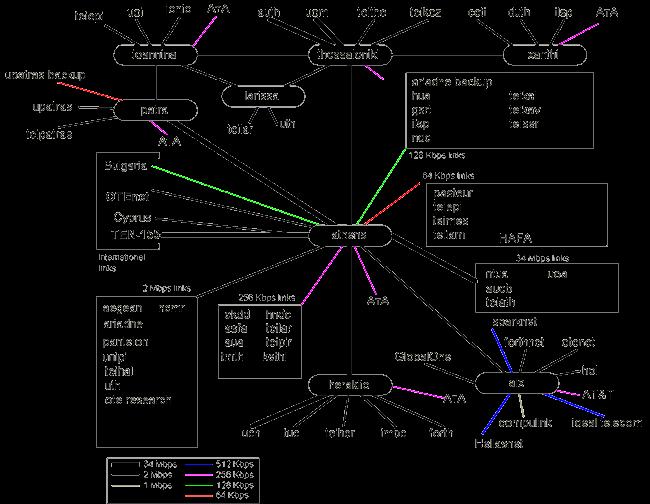This screenshot has width=650, height=504.
Task: Click the "uom" label above thessaloniki
Action: tap(317, 12)
